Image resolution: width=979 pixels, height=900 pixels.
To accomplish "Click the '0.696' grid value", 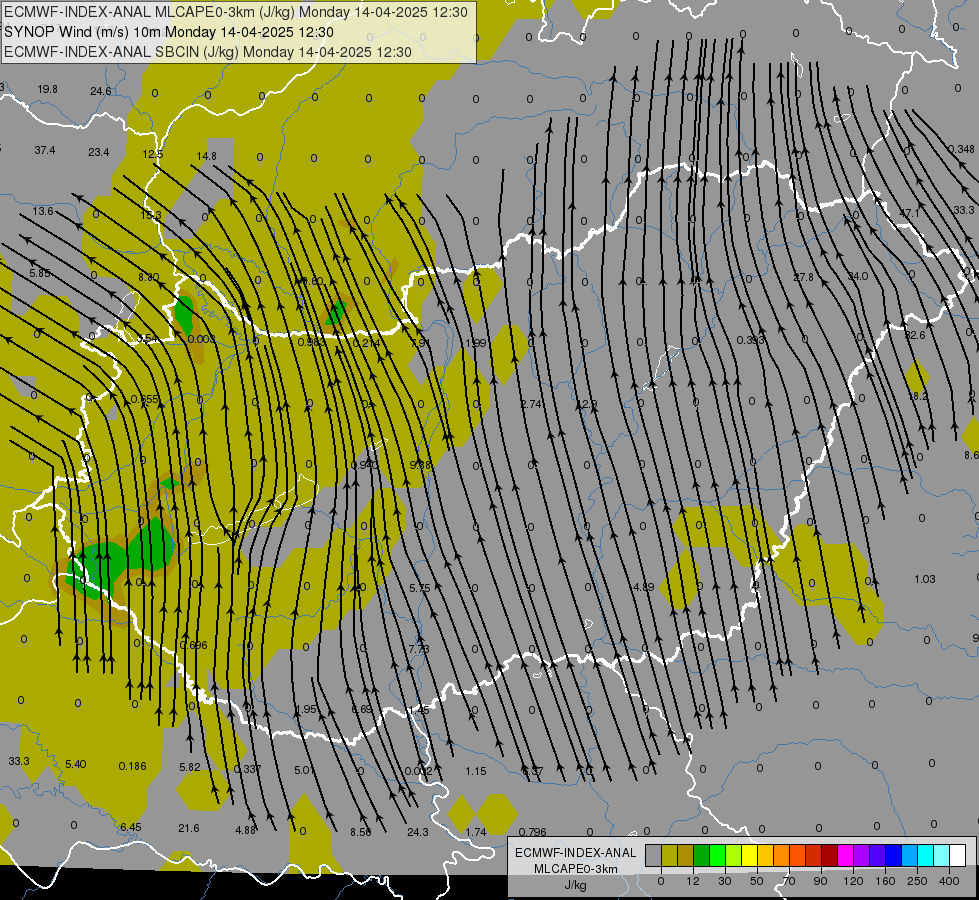I will (x=193, y=646).
